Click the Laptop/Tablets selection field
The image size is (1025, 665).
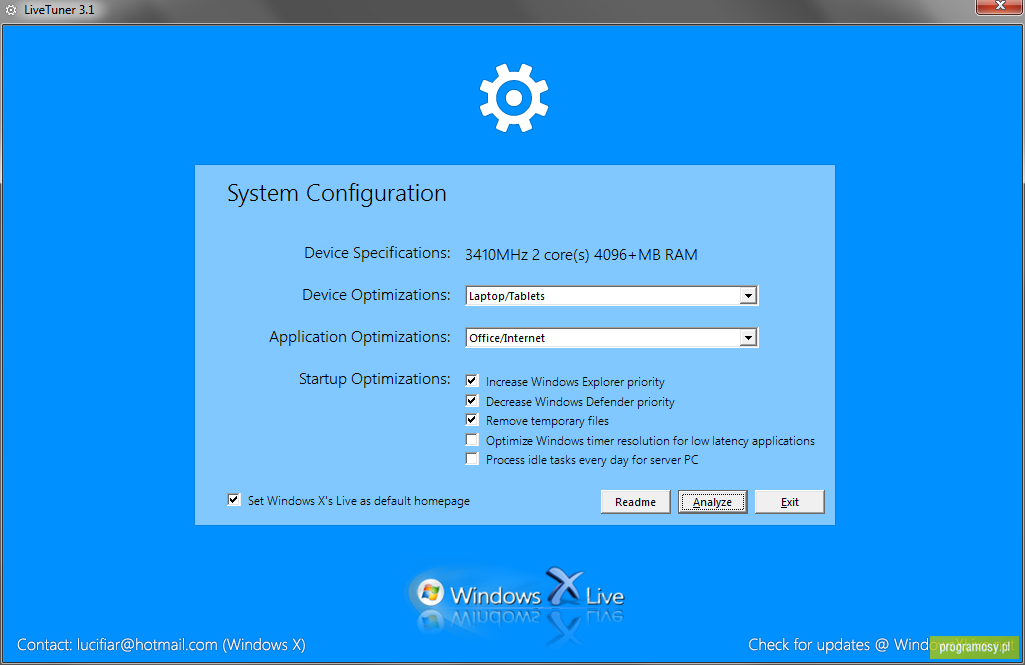tap(611, 296)
